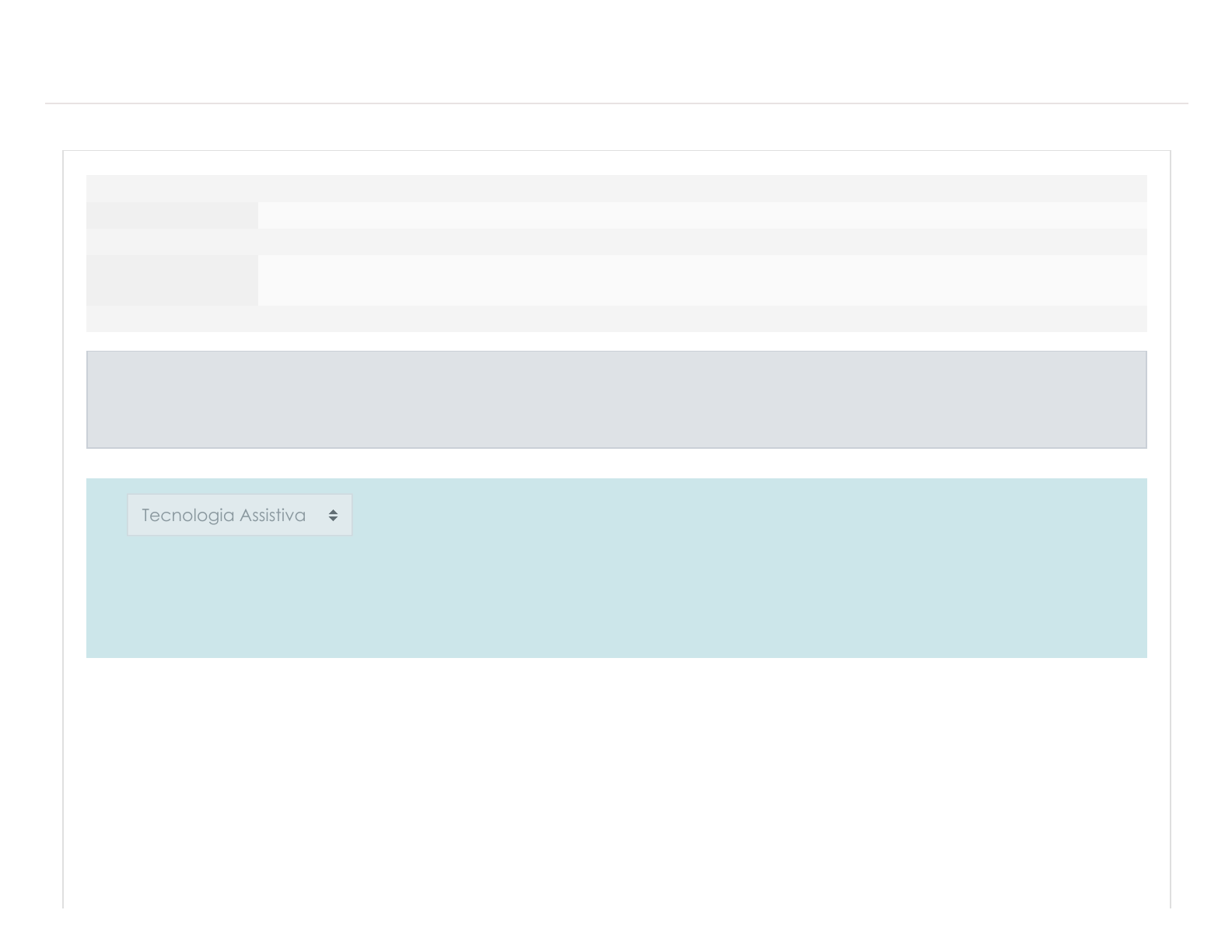Click the topmost gray table row
The width and height of the screenshot is (1232, 952).
pos(616,188)
